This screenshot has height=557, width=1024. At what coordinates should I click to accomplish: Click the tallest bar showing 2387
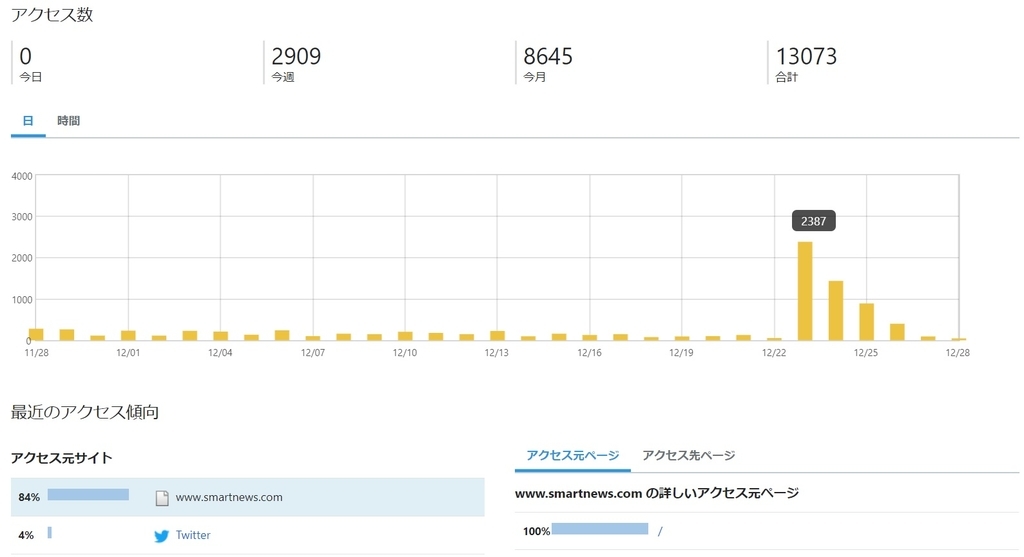805,291
